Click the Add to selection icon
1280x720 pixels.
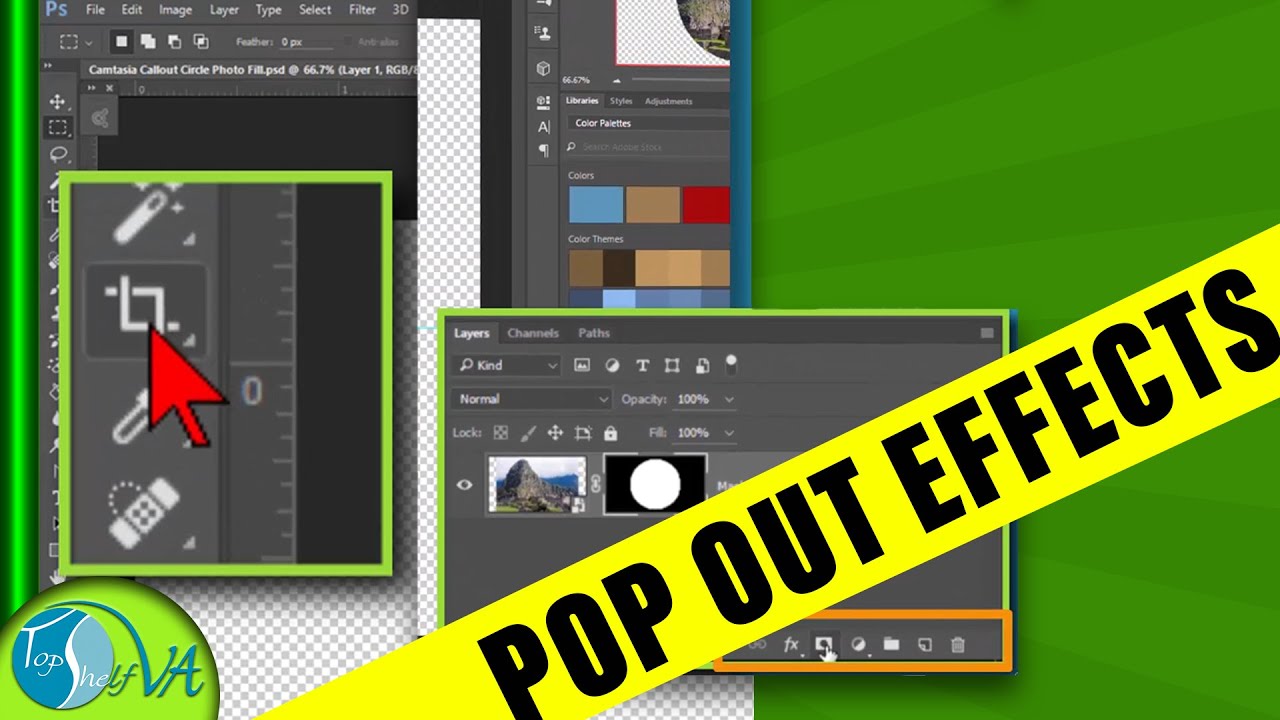(148, 42)
